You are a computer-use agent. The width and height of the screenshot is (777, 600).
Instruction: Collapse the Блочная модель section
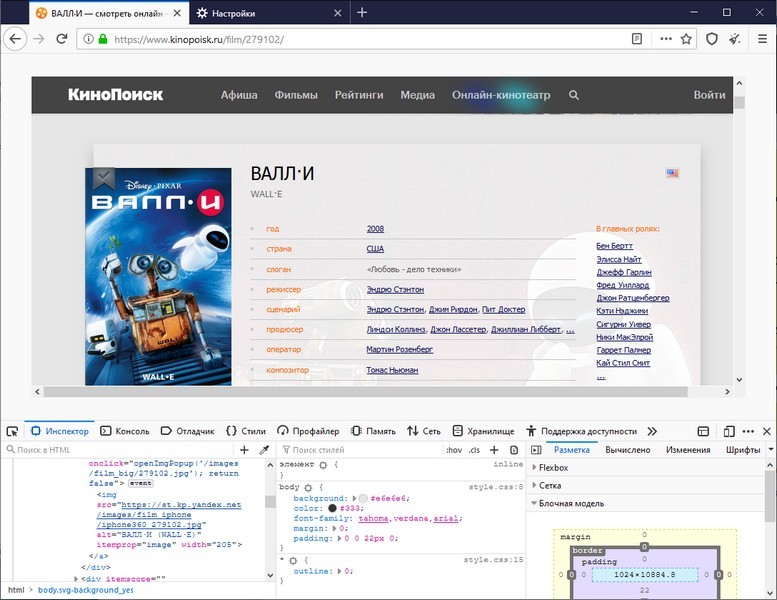coord(573,503)
